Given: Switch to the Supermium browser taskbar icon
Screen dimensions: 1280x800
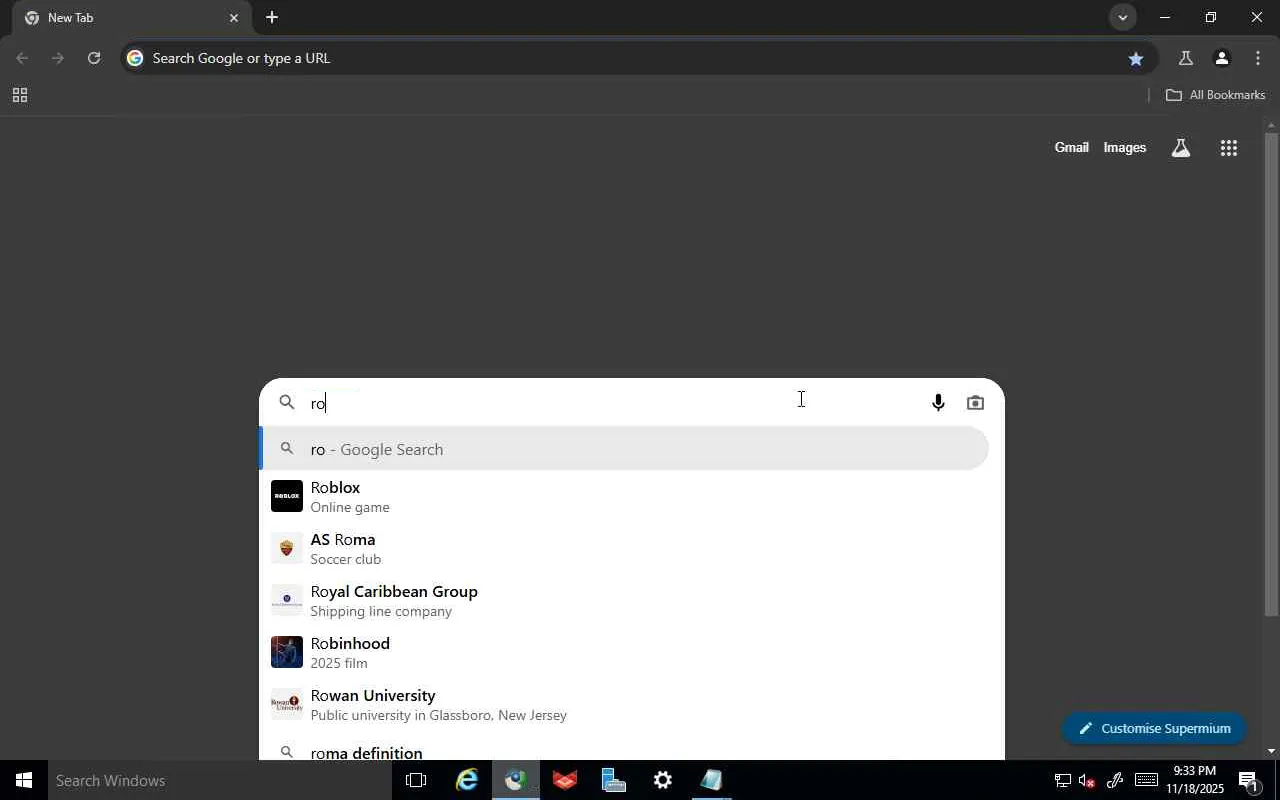Looking at the screenshot, I should (515, 780).
